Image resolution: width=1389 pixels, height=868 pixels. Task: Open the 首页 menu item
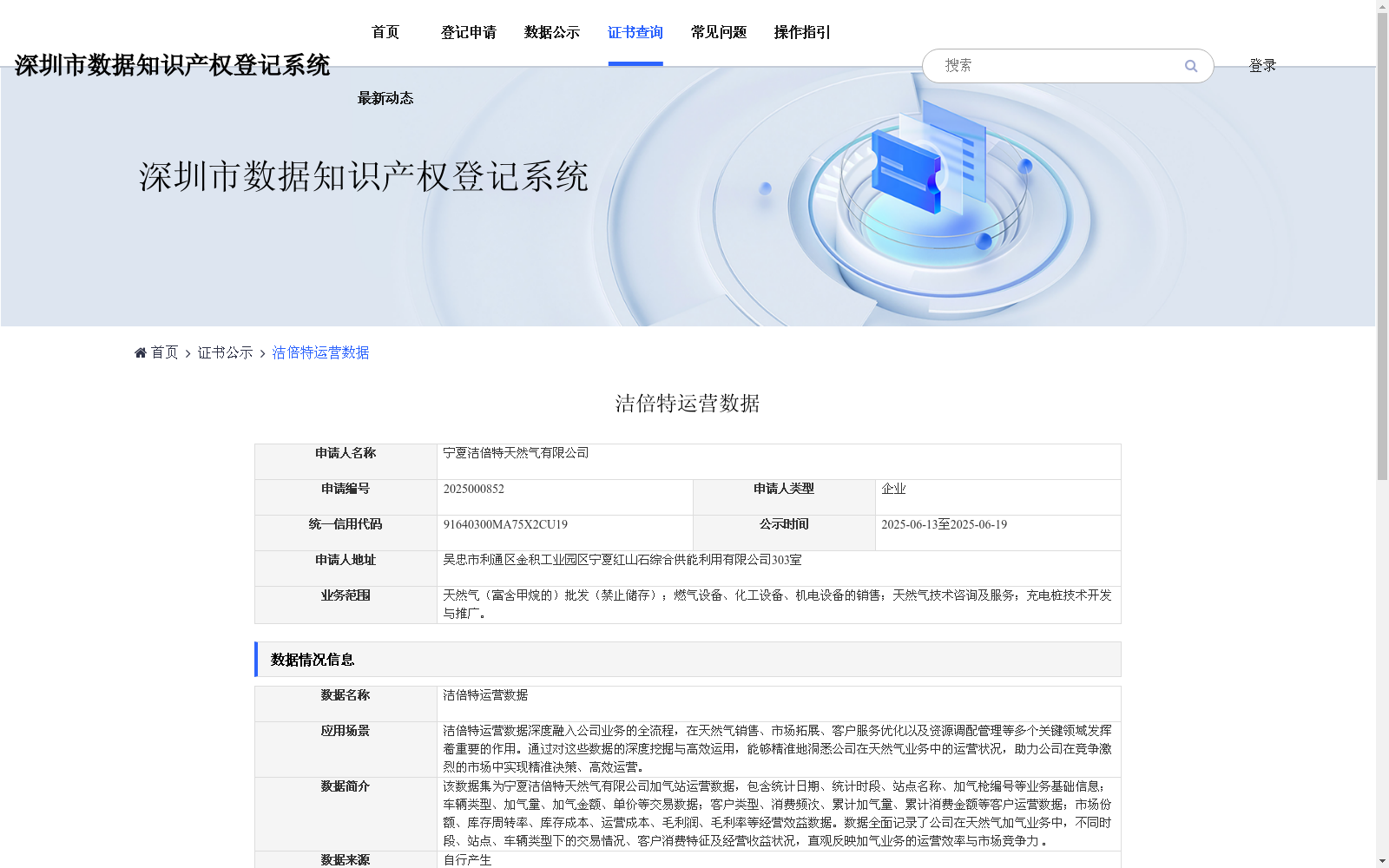click(385, 32)
